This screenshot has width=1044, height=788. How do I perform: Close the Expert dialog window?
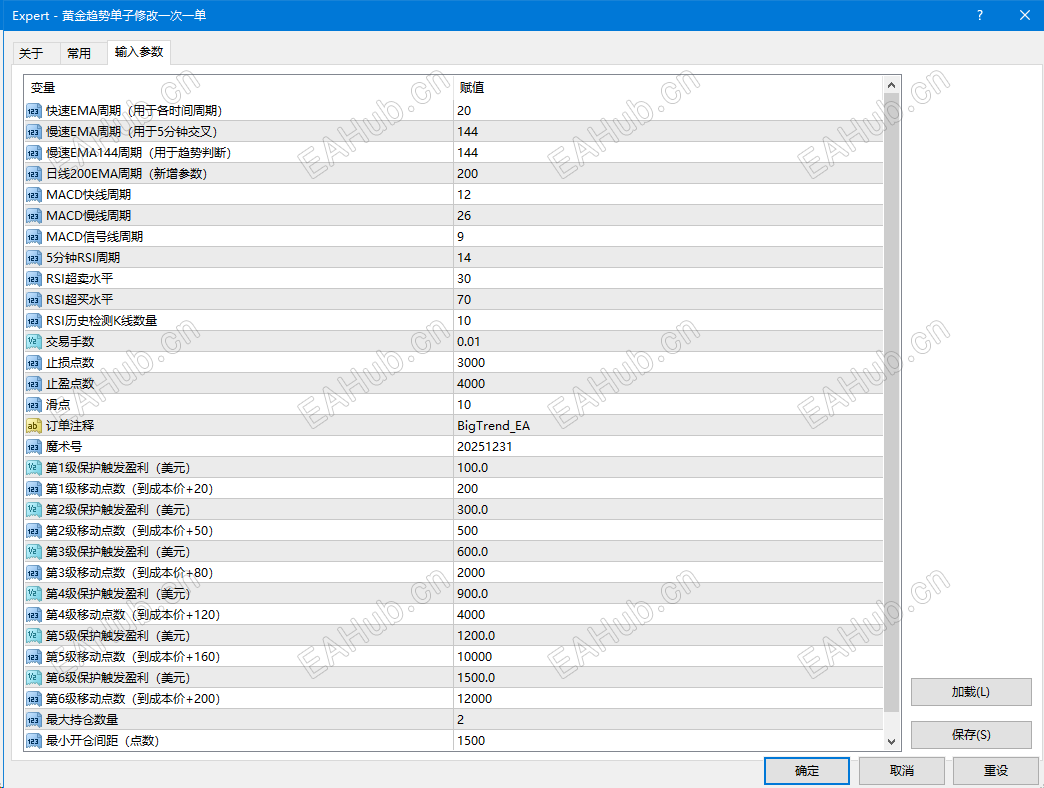[x=1025, y=15]
